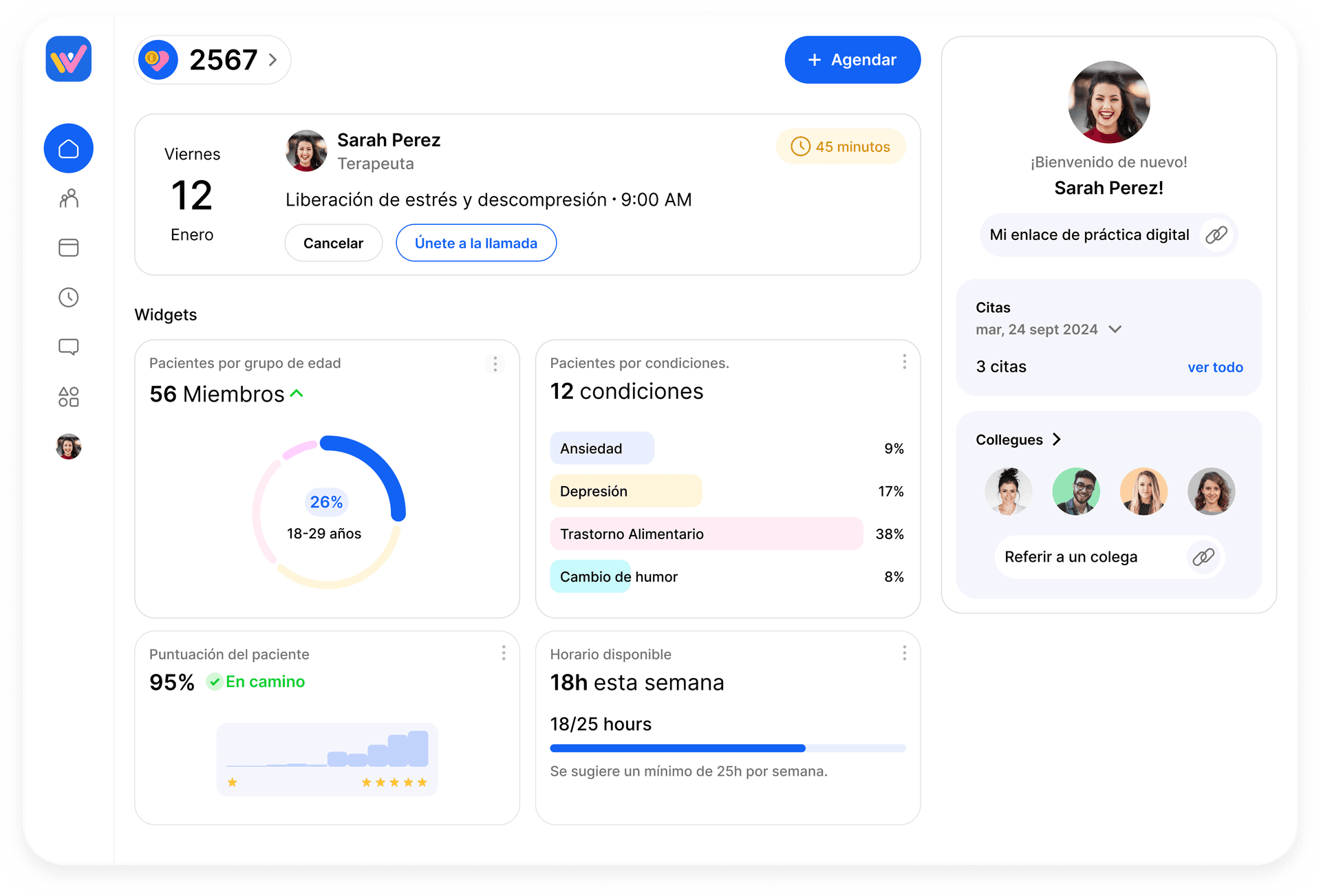
Task: Open the Citas date dropdown mar, 24 sept 2024
Action: point(1116,329)
